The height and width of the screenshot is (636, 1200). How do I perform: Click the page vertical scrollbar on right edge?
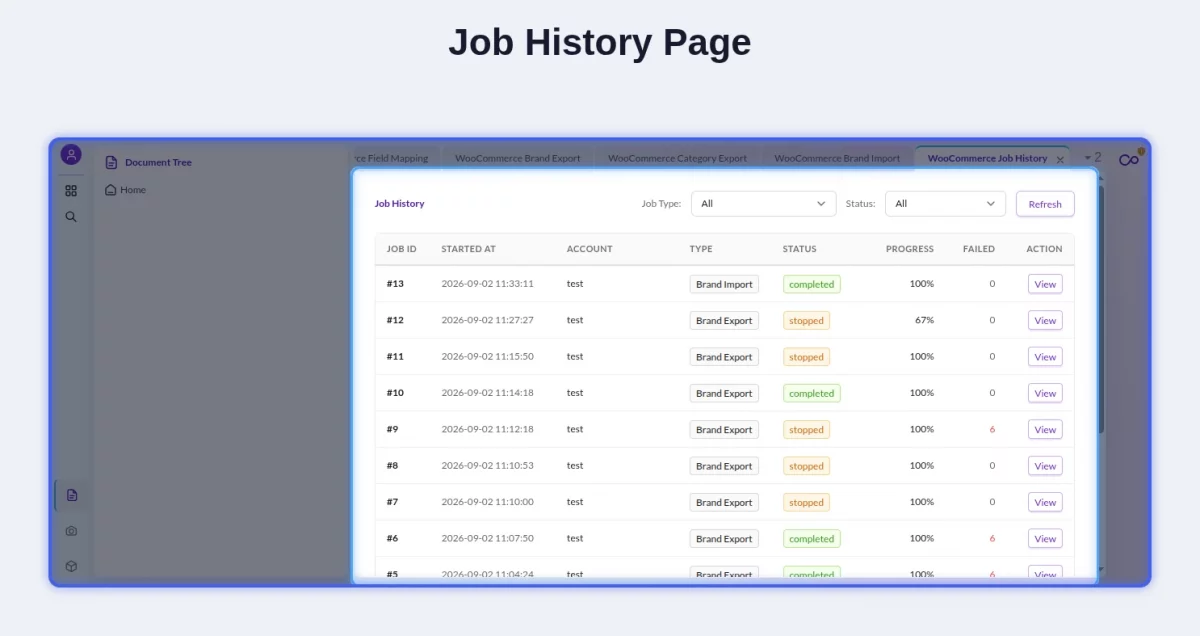pos(1102,310)
